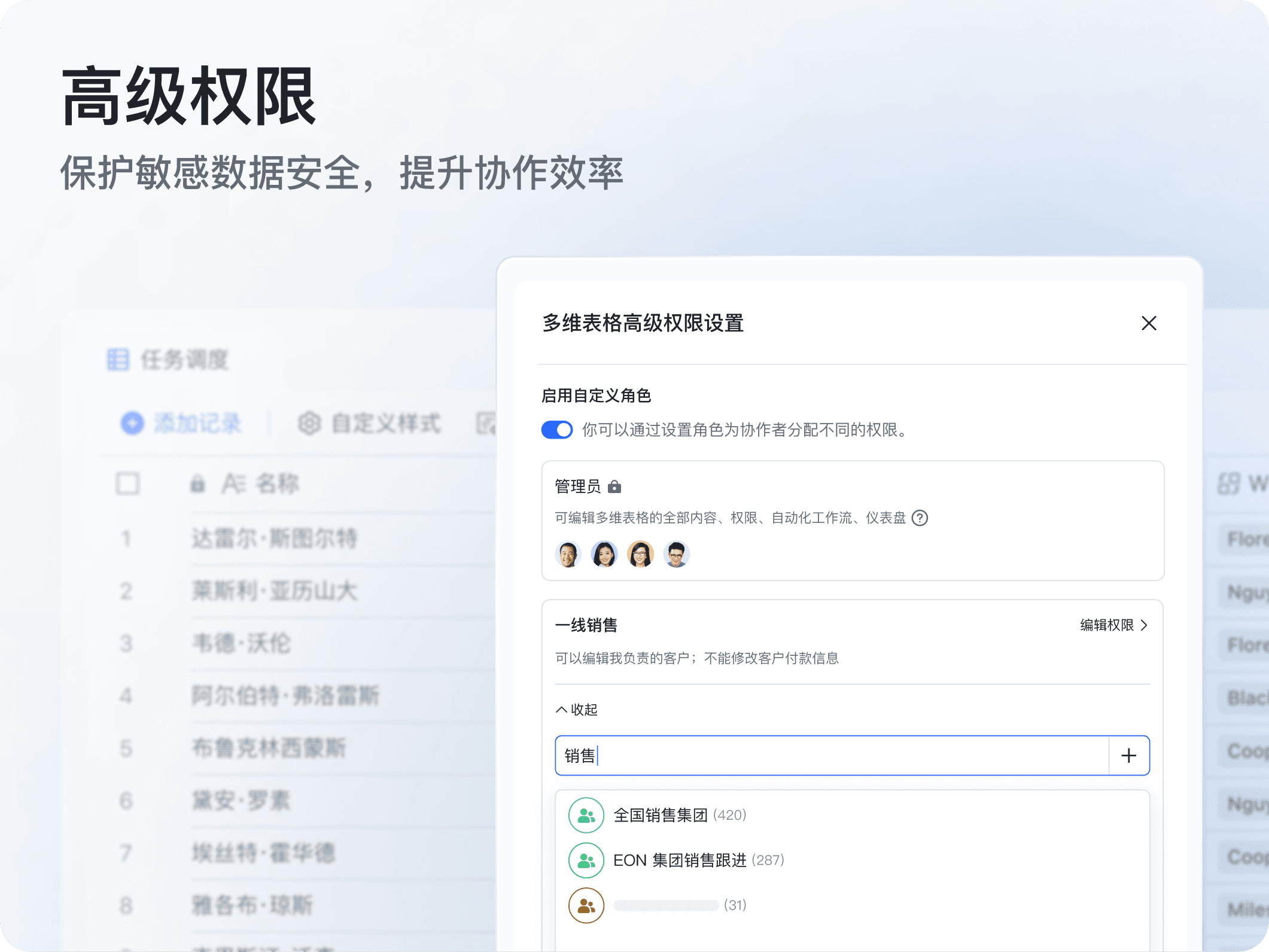
Task: Select EON 集团销售跟进 group
Action: coord(680,860)
